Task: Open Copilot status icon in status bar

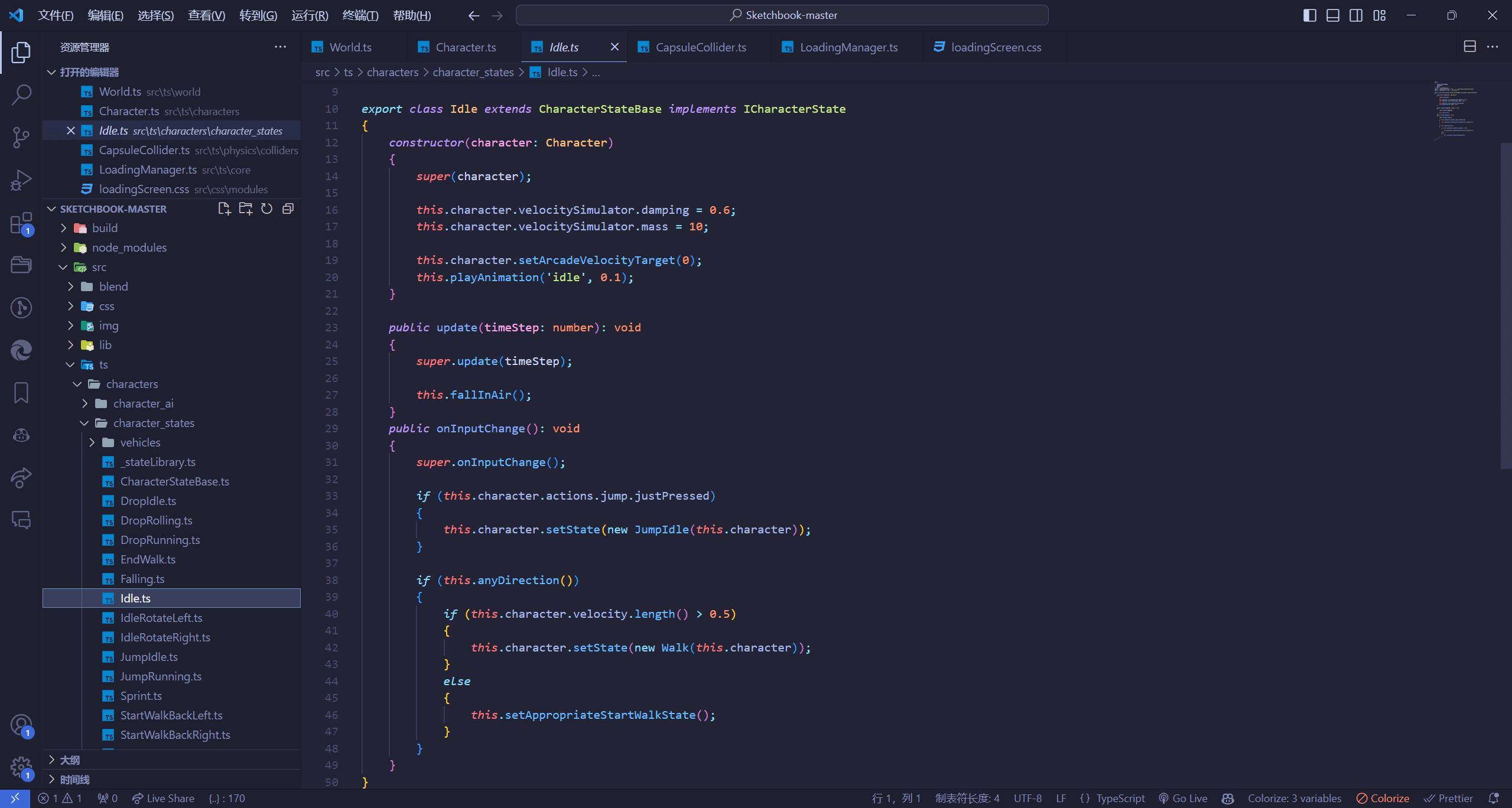Action: click(1227, 798)
